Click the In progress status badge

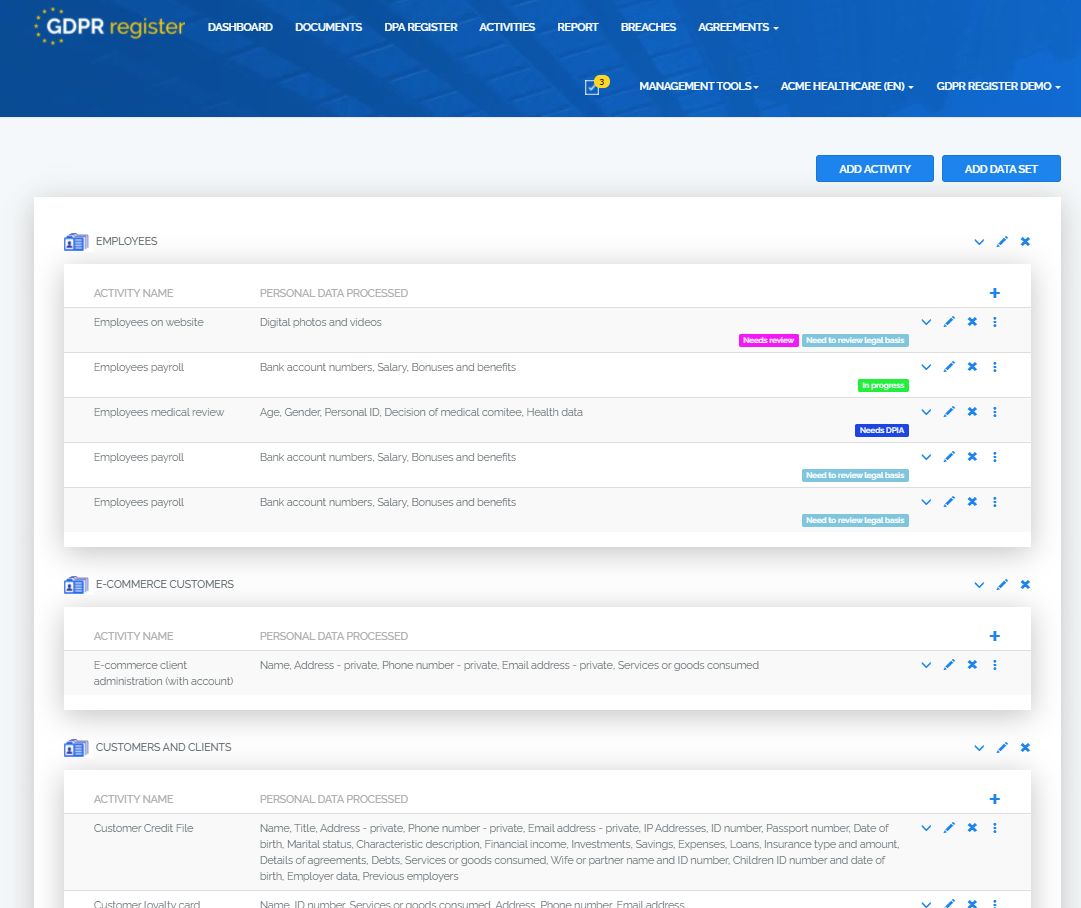(x=882, y=385)
